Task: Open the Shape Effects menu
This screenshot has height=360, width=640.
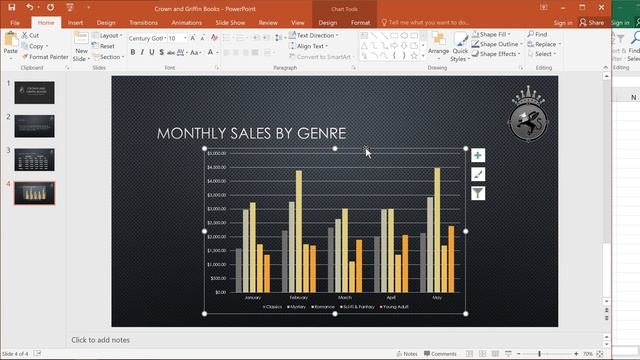Action: [x=496, y=54]
